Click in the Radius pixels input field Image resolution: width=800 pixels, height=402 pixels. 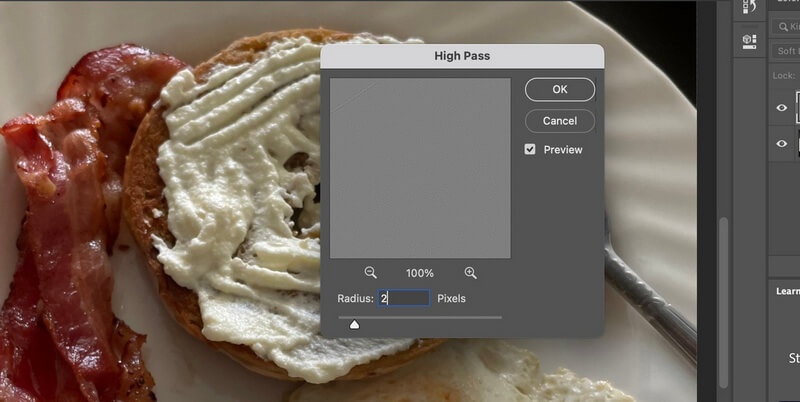click(x=403, y=298)
